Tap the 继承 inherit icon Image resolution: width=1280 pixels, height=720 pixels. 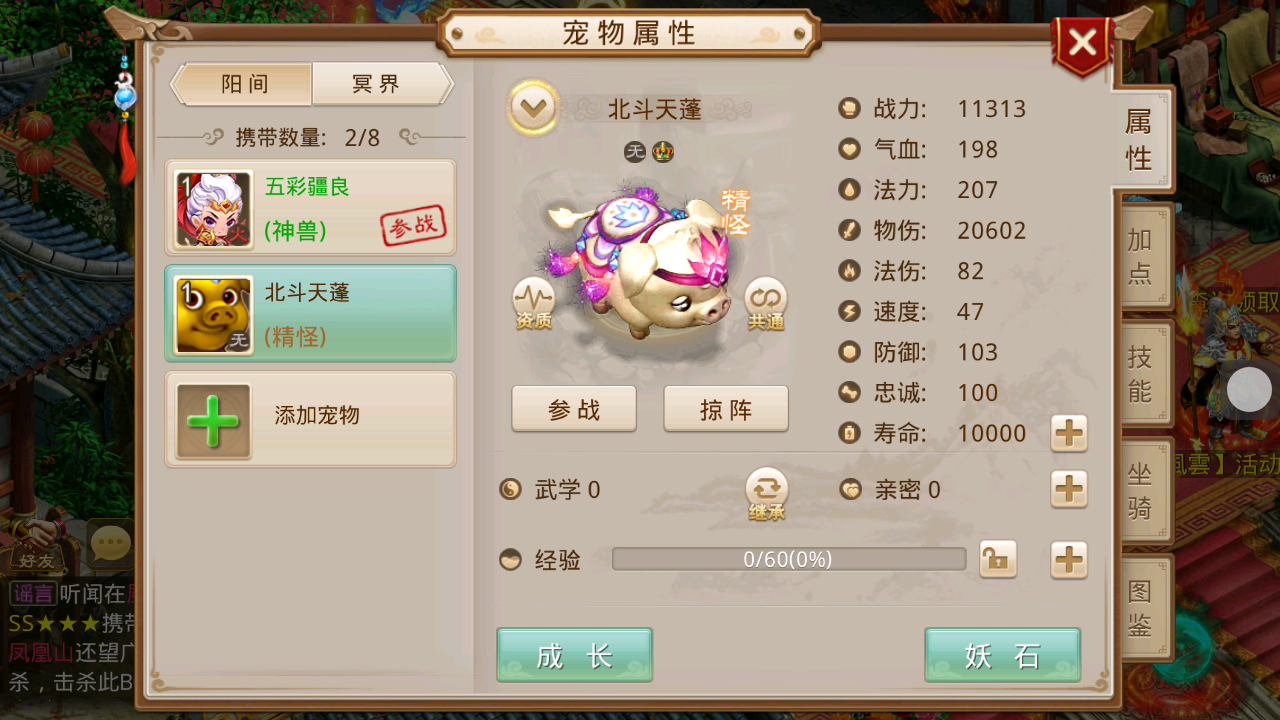click(x=767, y=494)
